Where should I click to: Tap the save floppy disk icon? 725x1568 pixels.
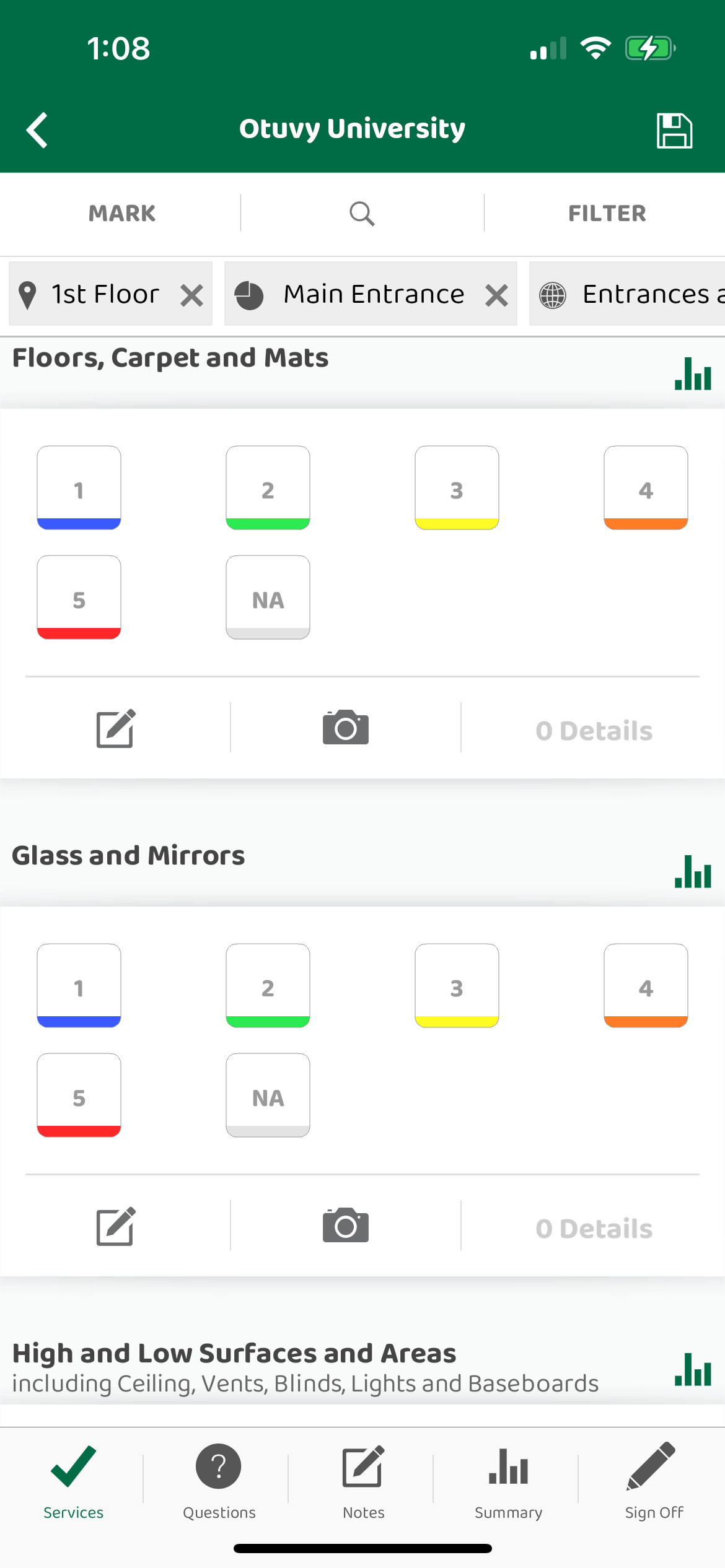pos(674,130)
